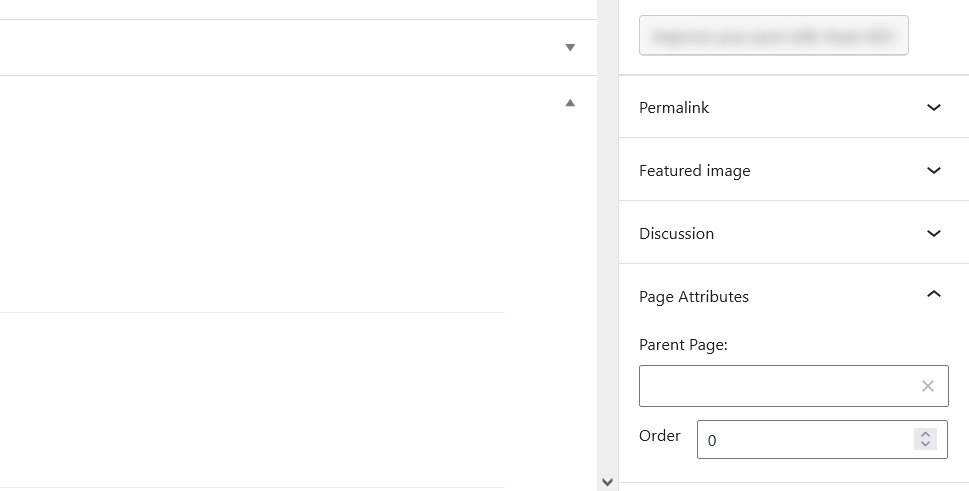Screen dimensions: 969x491
Task: Click the Permalink panel chevron
Action: click(x=934, y=107)
